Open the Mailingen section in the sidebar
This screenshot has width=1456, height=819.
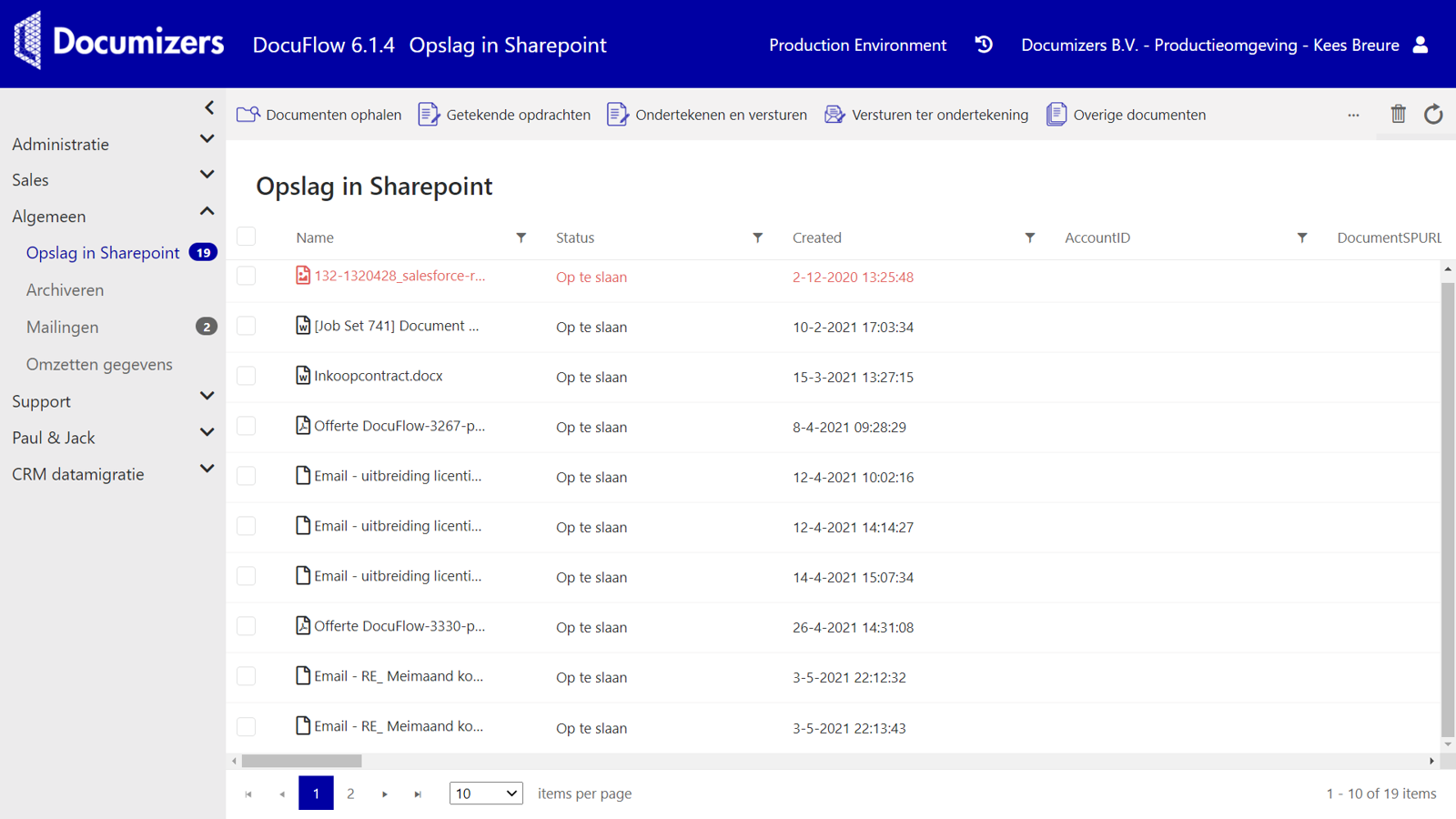(x=62, y=327)
